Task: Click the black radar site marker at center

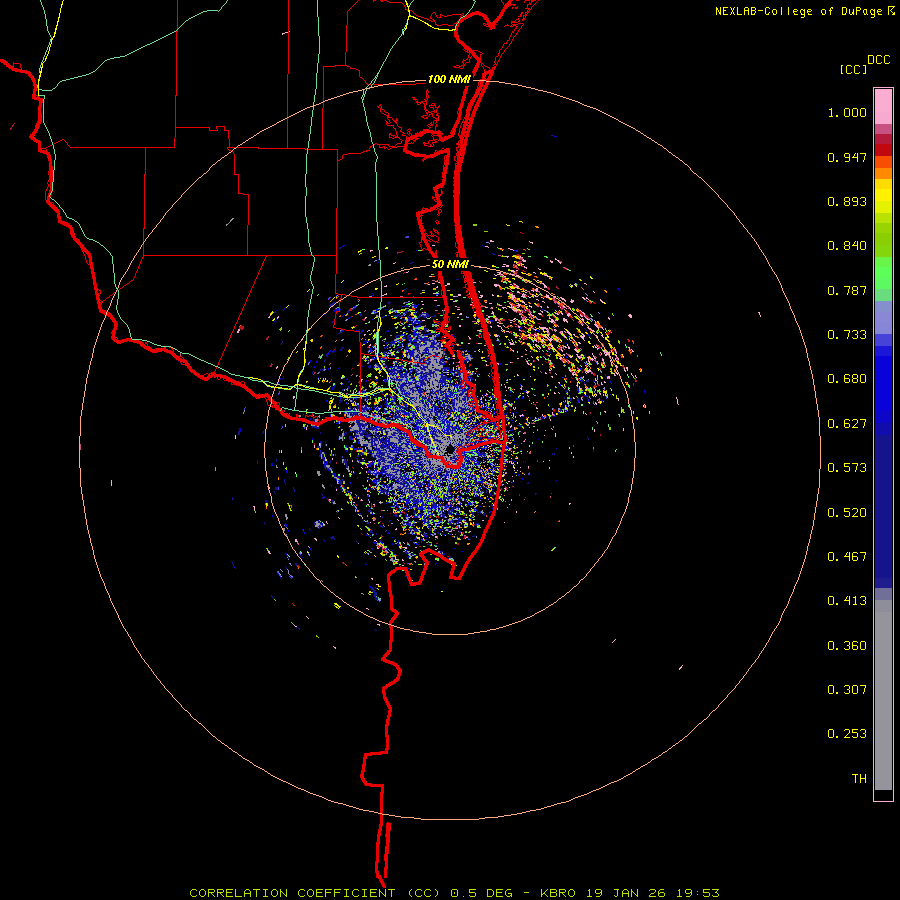Action: pos(450,449)
